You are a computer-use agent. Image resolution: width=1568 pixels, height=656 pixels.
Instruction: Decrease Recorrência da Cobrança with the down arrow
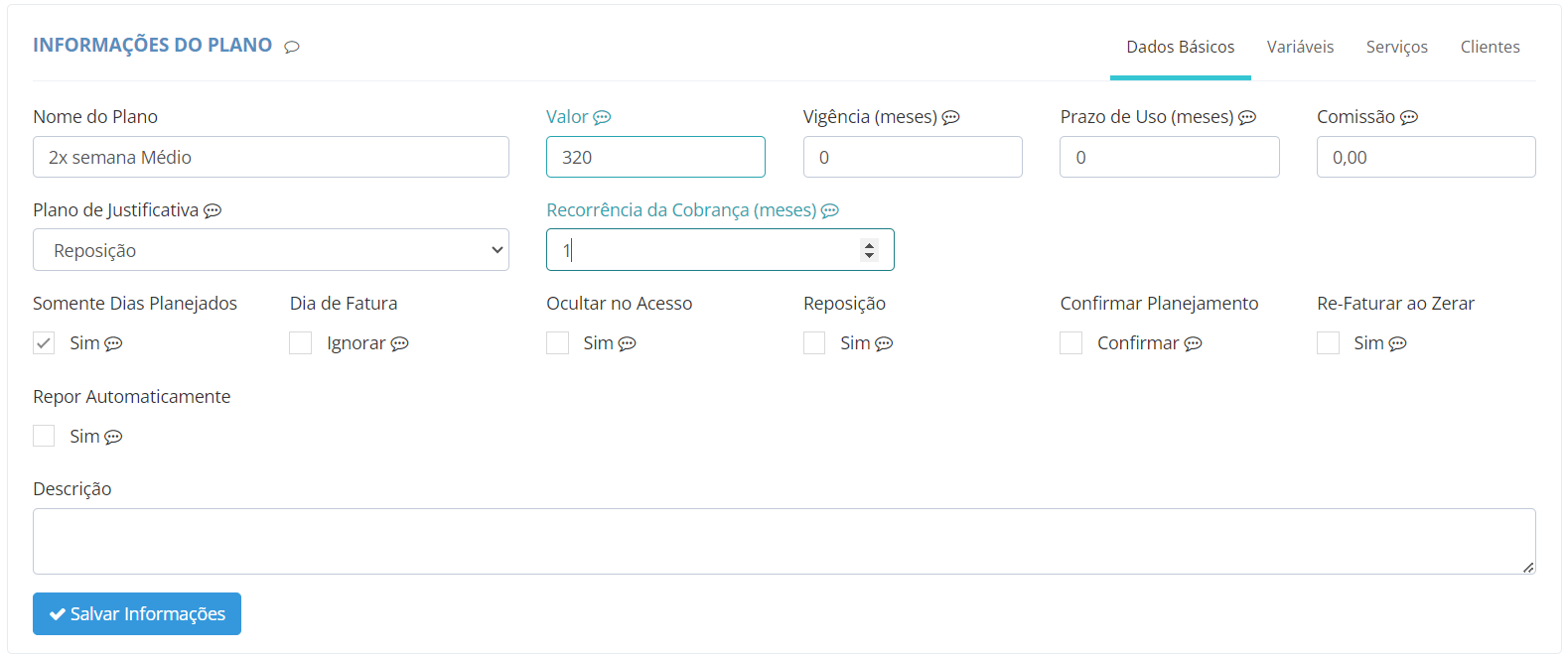coord(869,256)
